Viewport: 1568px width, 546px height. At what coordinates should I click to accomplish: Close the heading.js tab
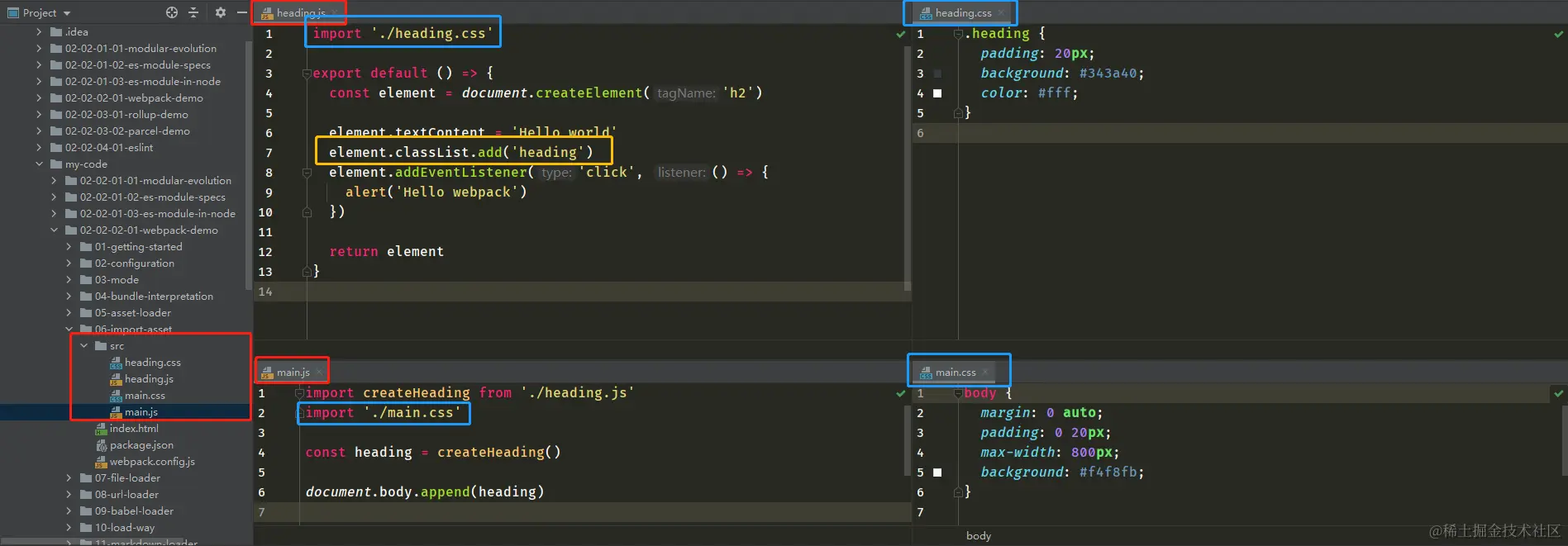334,13
